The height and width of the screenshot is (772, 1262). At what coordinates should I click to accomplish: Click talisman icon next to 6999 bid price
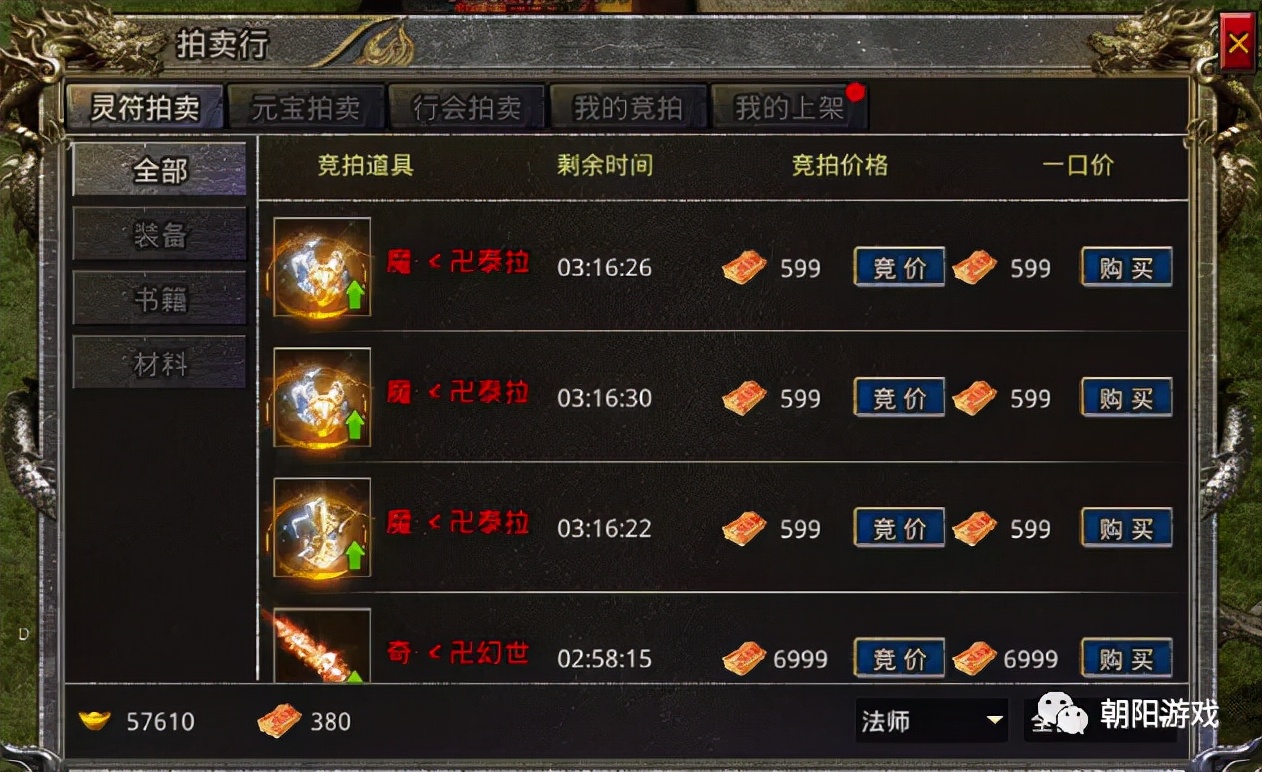click(744, 659)
